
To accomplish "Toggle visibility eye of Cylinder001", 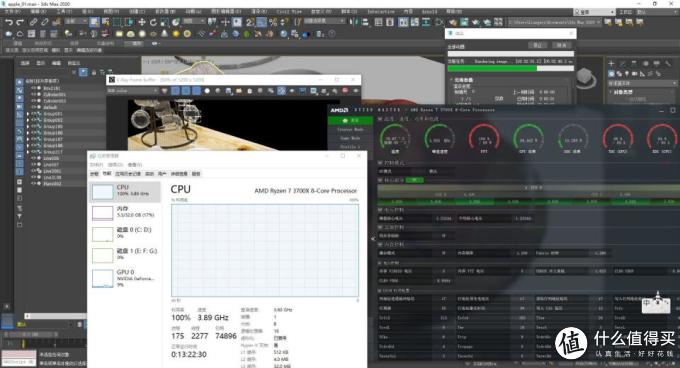I will tap(33, 94).
